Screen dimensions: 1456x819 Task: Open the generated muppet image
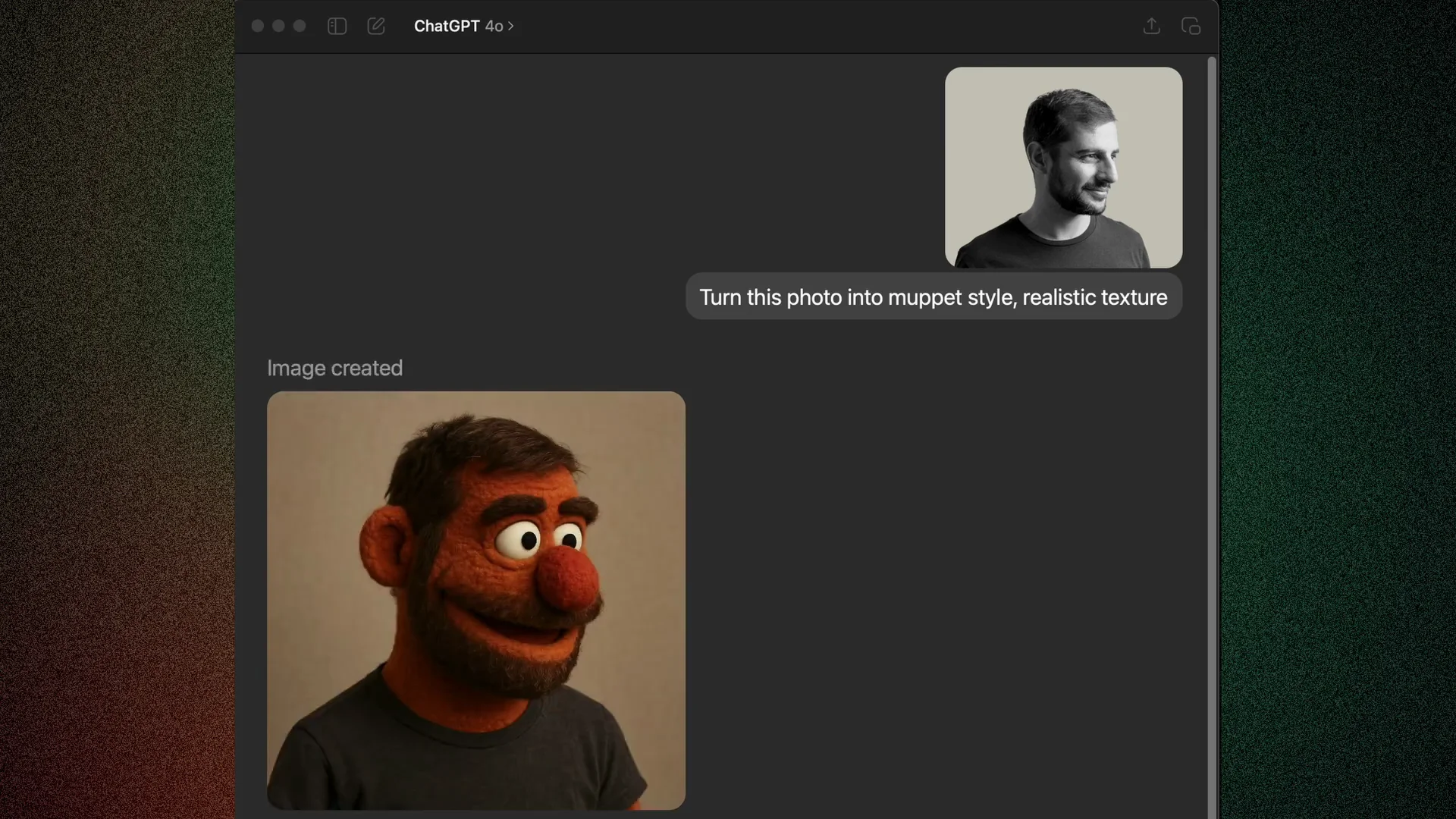pyautogui.click(x=476, y=599)
